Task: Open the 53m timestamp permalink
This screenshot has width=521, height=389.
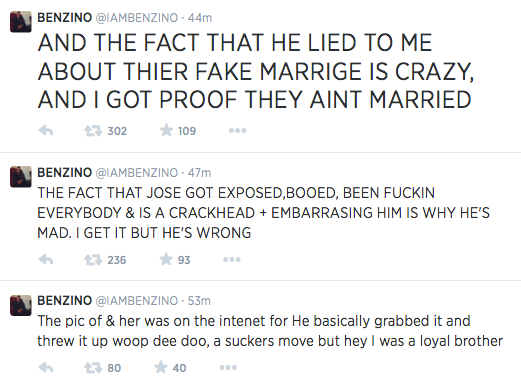Action: pyautogui.click(x=199, y=301)
